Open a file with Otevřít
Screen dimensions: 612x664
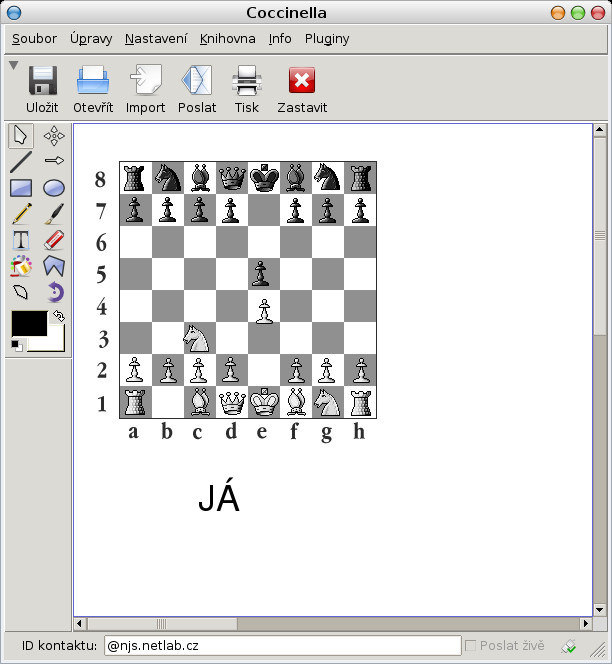tap(93, 89)
